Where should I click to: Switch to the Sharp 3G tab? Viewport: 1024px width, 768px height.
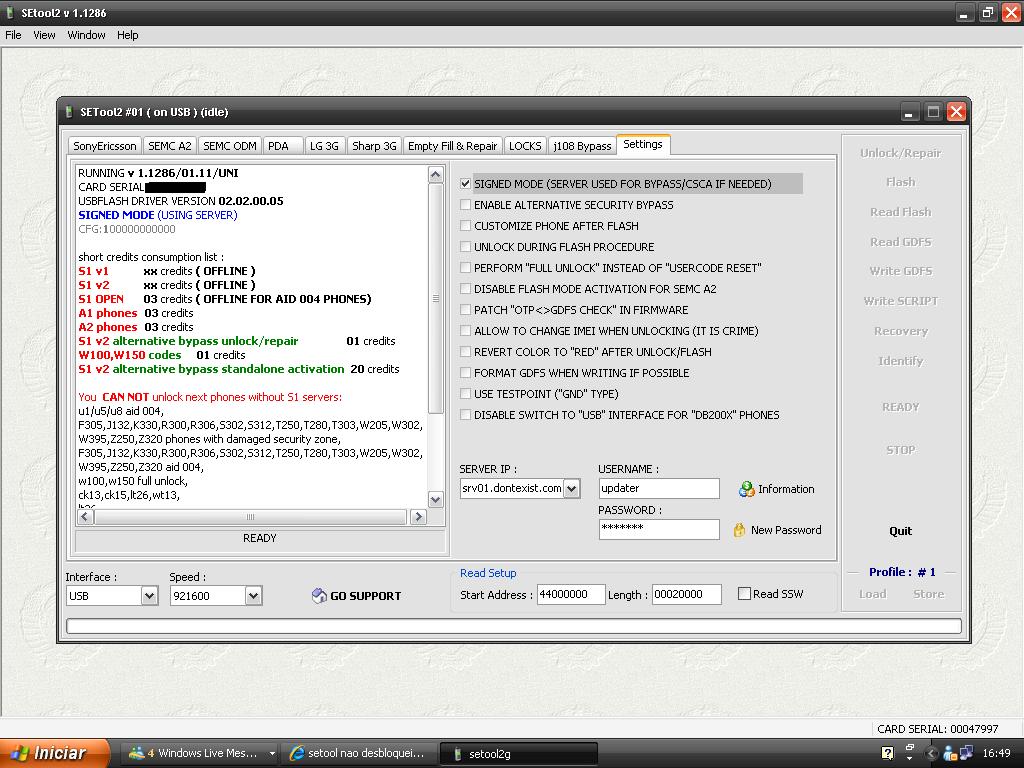pyautogui.click(x=374, y=146)
